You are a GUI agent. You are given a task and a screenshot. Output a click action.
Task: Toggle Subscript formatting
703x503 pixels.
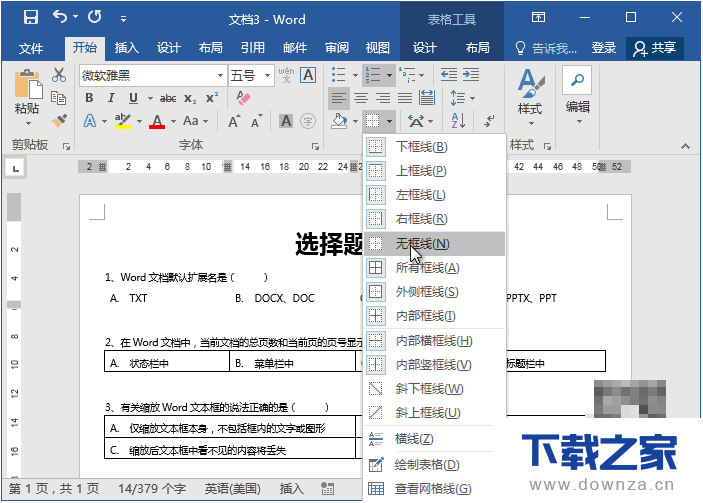pos(190,99)
